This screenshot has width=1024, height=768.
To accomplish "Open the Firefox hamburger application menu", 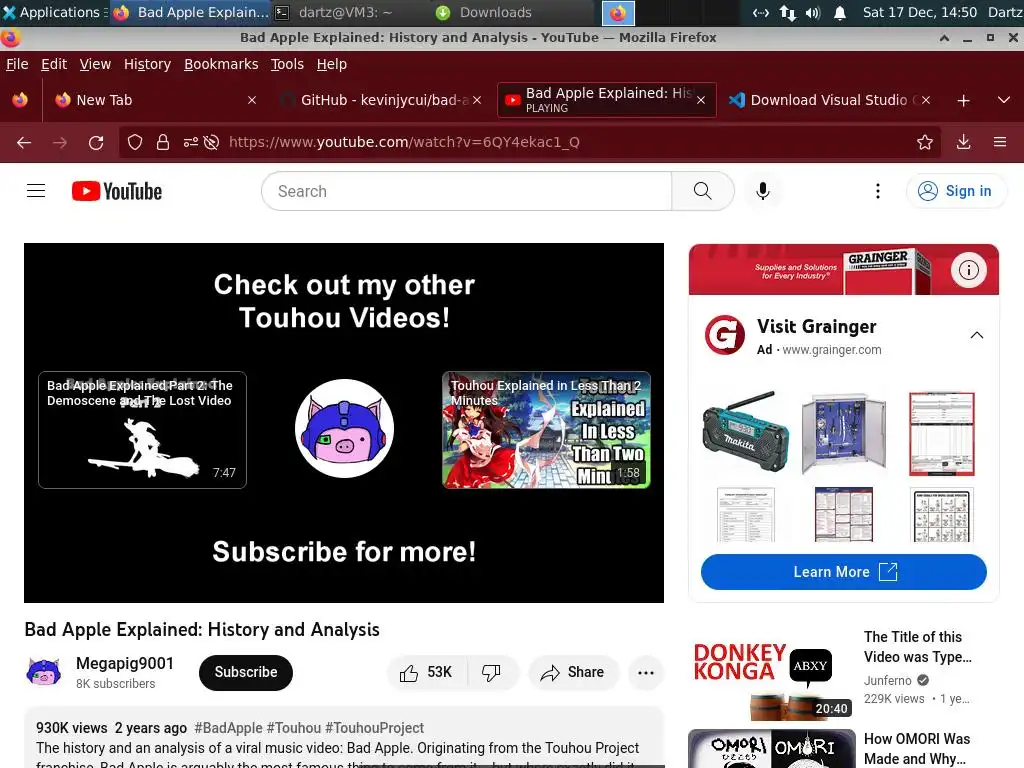I will [x=1000, y=142].
